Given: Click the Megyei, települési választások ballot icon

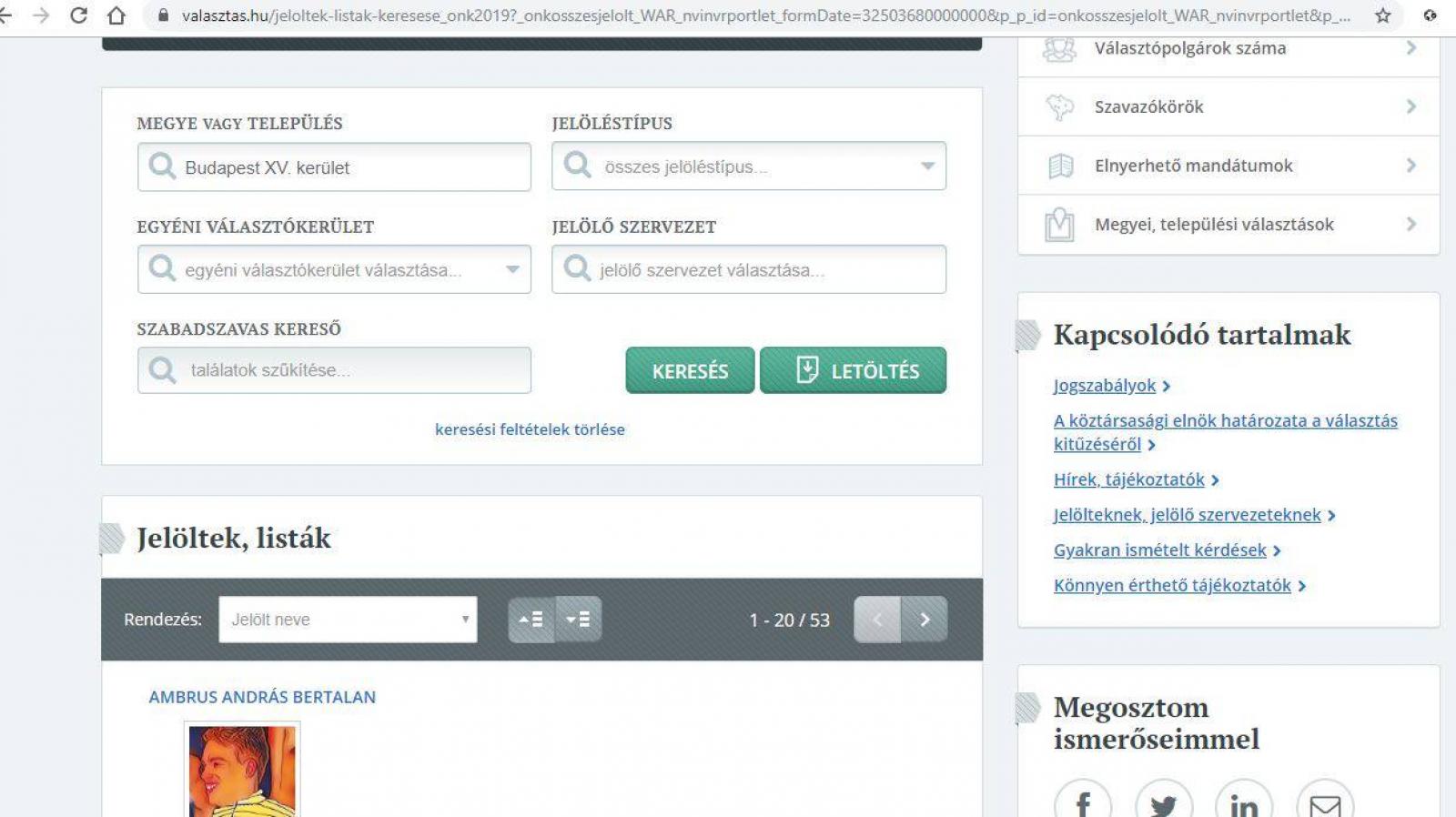Looking at the screenshot, I should click(1059, 224).
